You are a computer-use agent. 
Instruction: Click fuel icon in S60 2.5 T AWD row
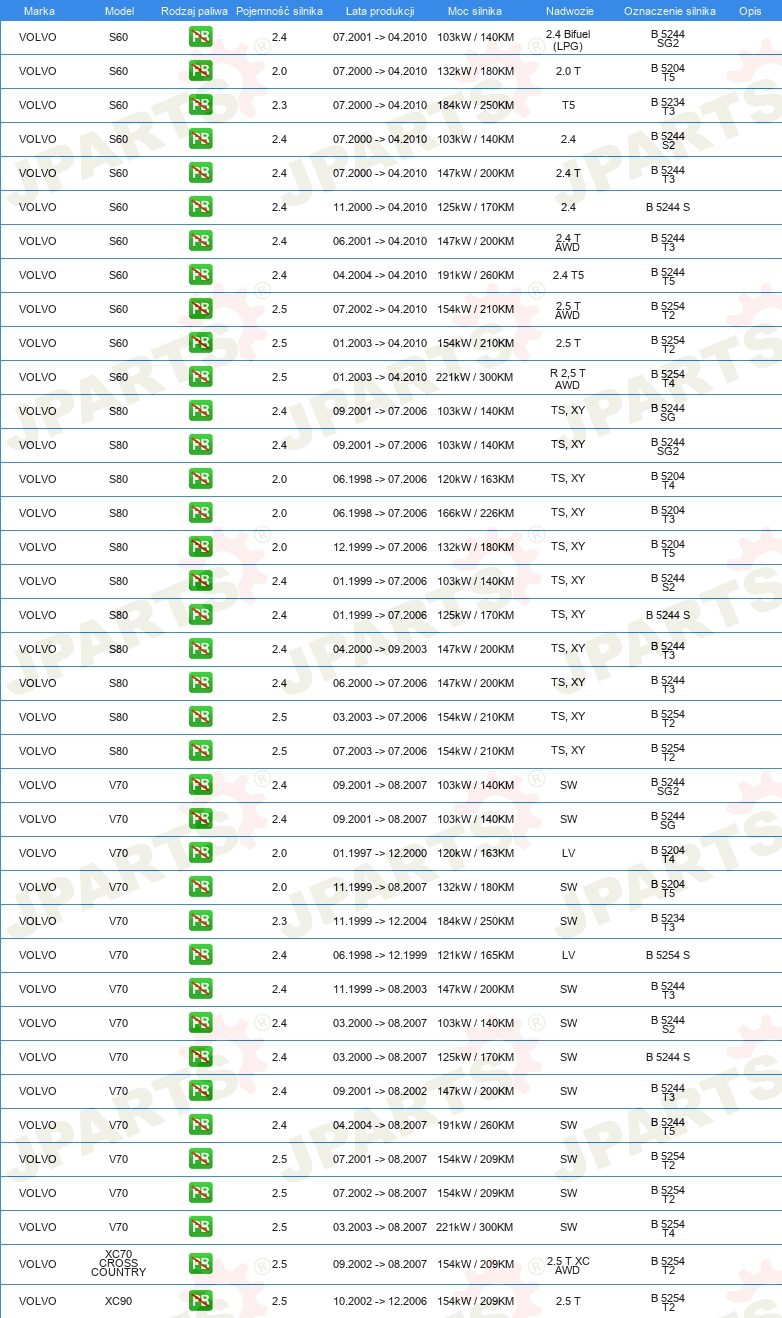click(200, 310)
